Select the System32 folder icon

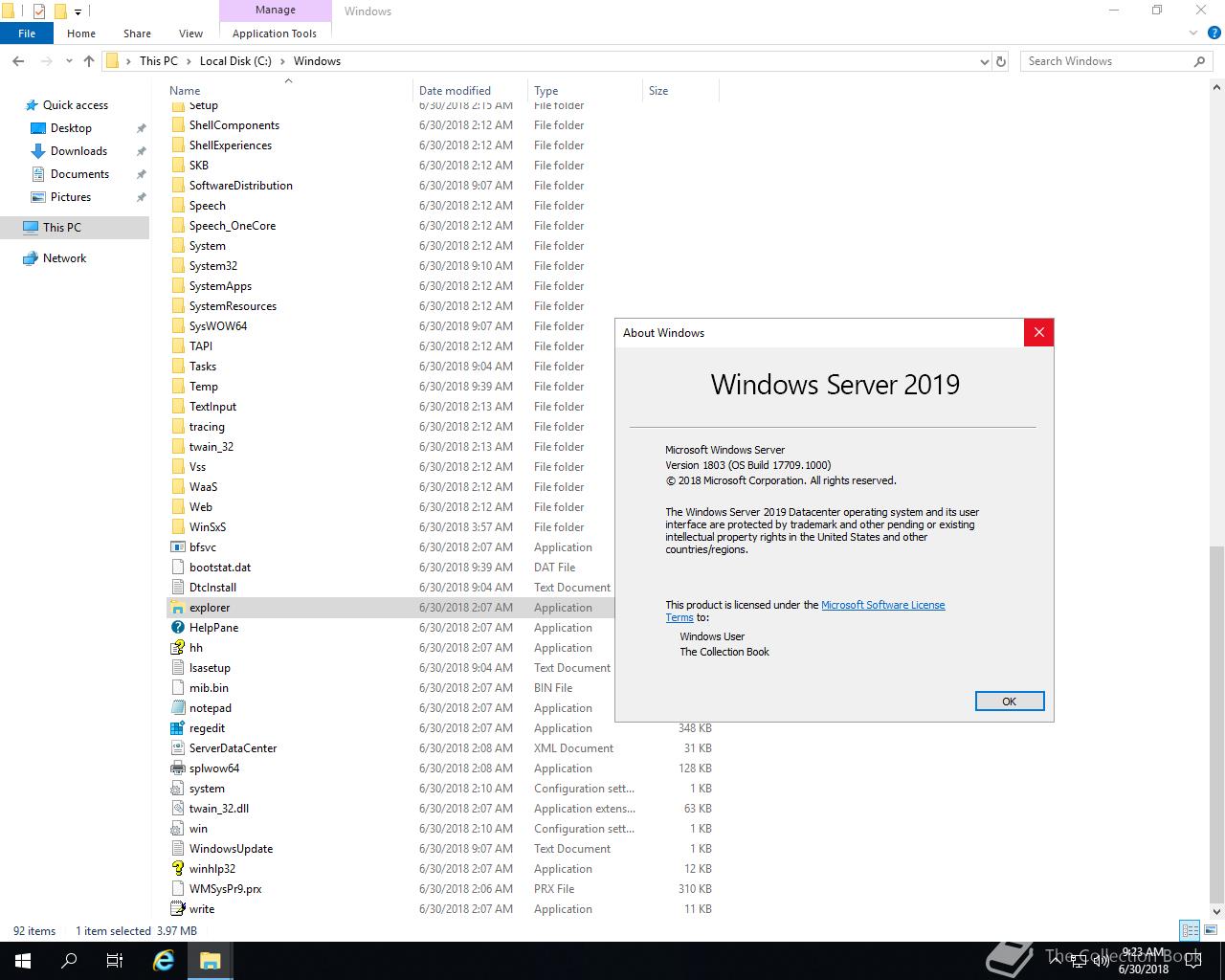[177, 266]
